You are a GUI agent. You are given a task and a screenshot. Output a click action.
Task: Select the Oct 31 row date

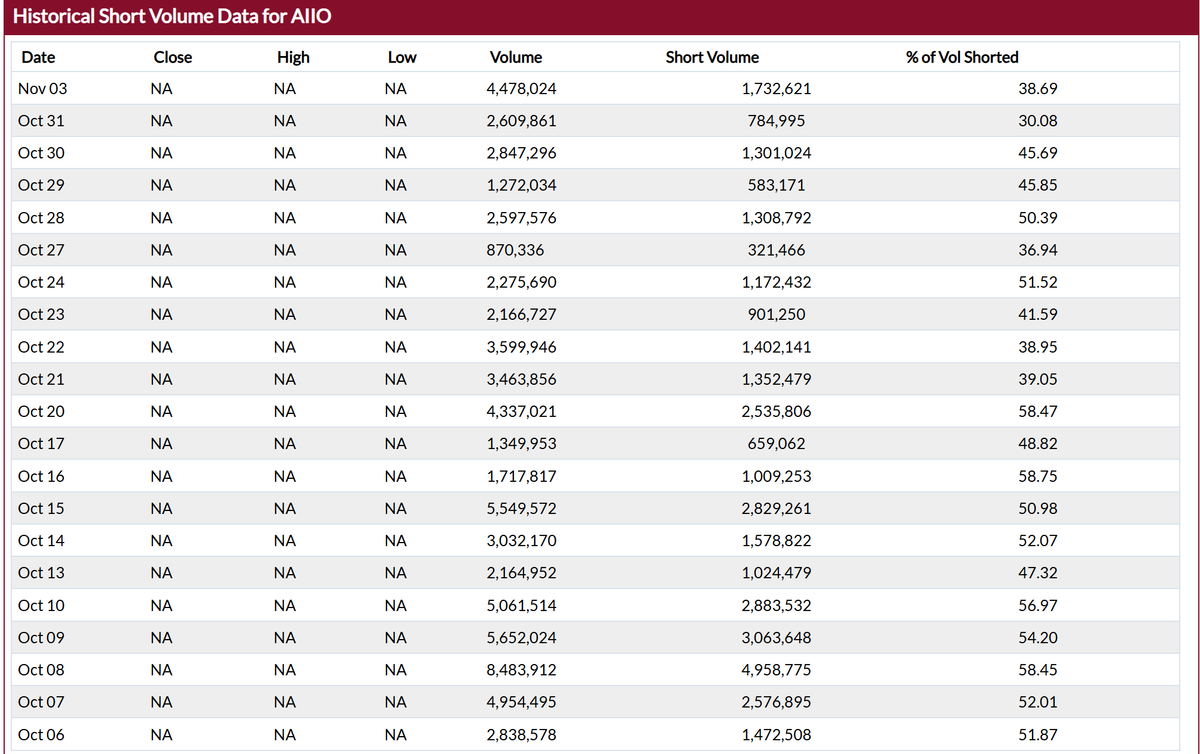41,121
